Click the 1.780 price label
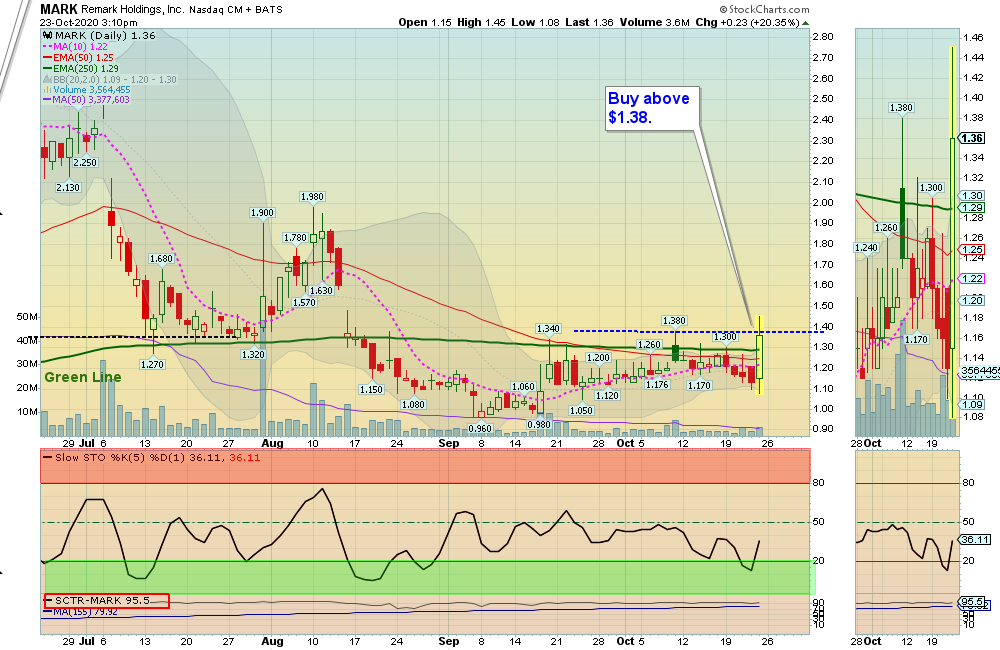This screenshot has height=650, width=1000. 295,238
